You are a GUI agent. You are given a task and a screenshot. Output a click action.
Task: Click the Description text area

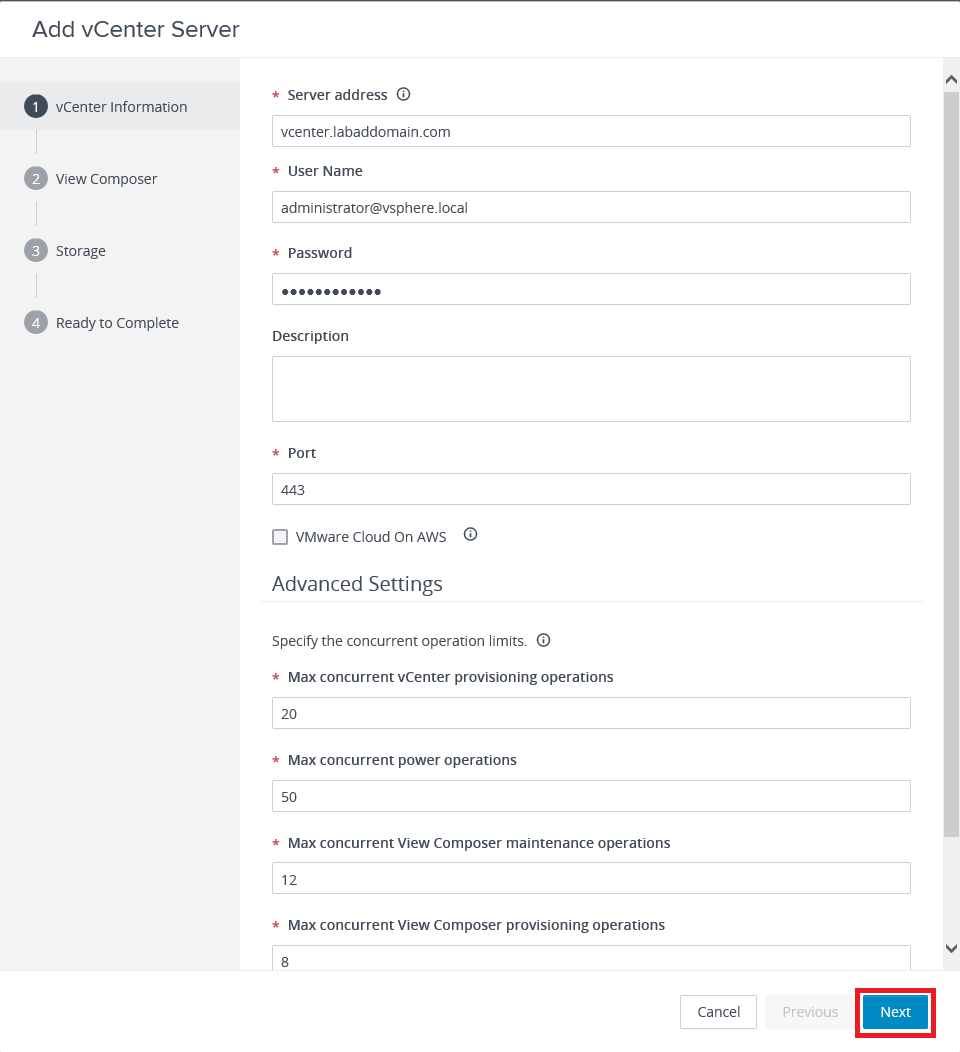(x=590, y=388)
